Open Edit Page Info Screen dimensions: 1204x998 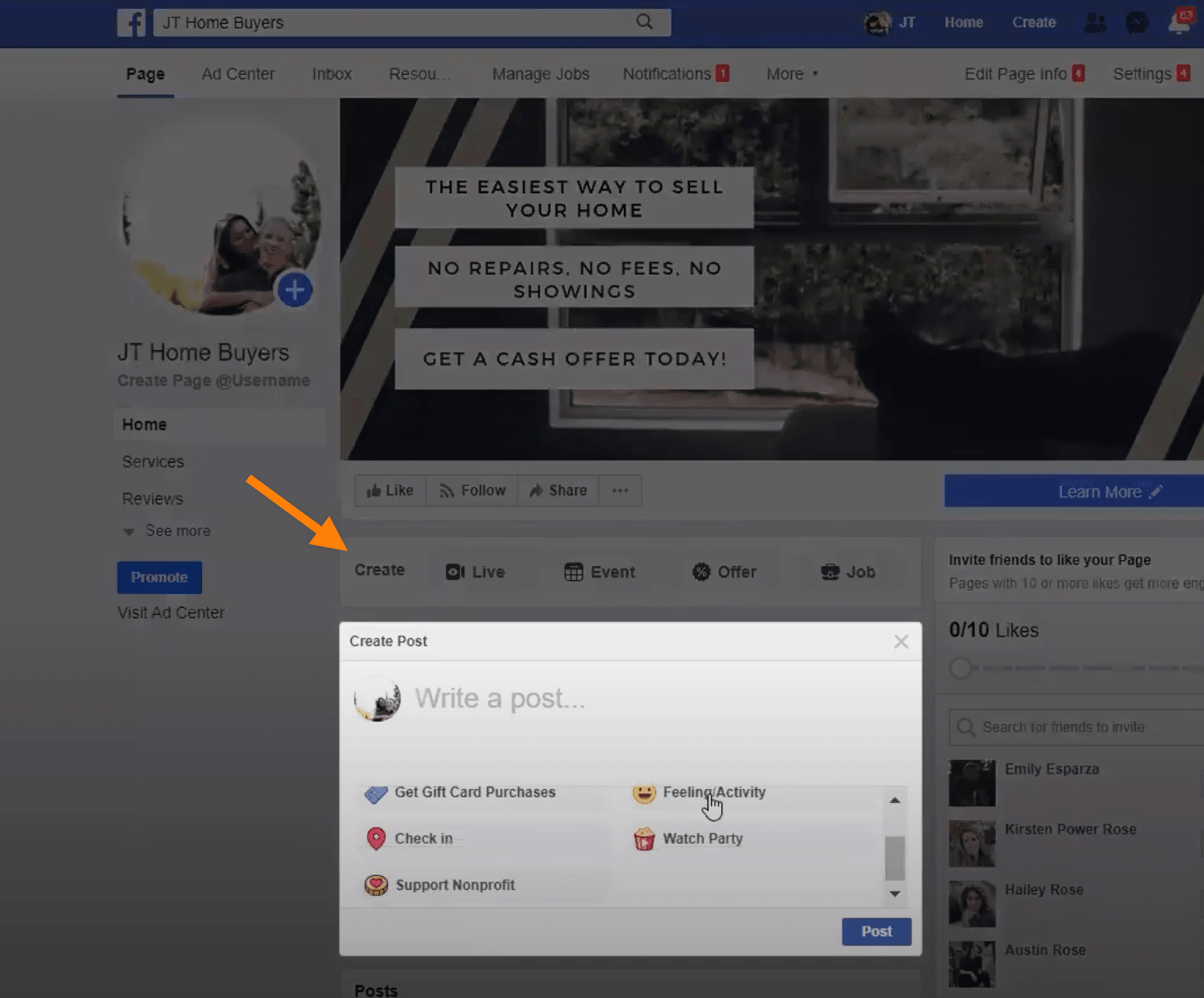[x=1024, y=74]
